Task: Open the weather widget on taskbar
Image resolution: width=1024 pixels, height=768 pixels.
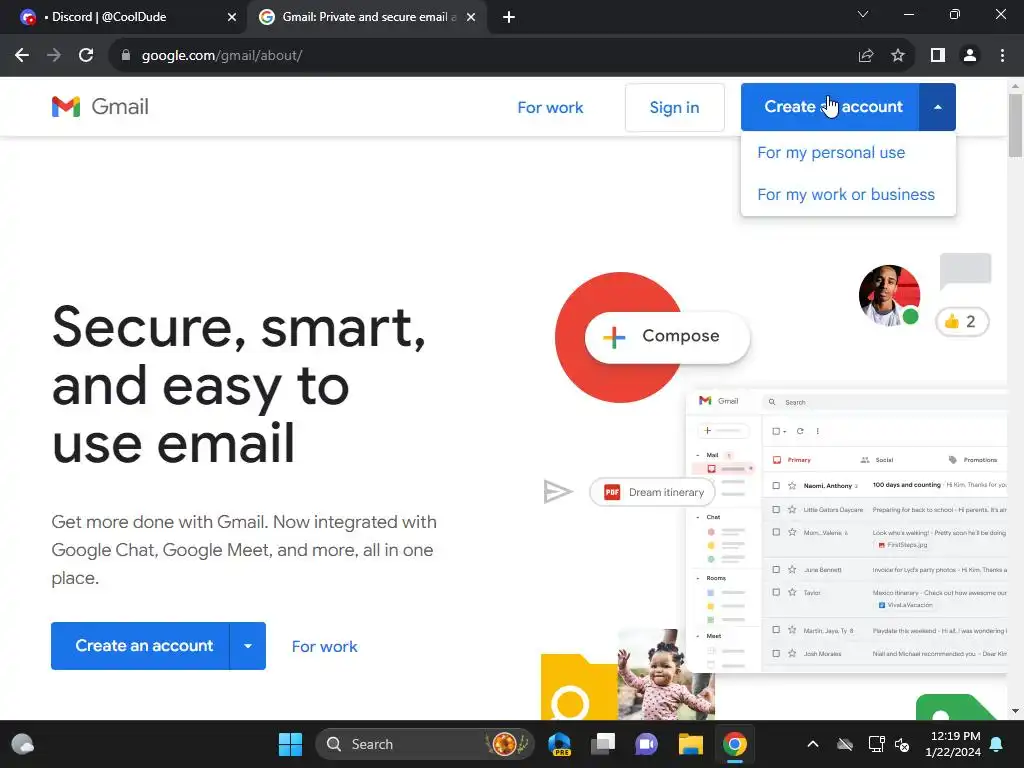Action: 23,744
